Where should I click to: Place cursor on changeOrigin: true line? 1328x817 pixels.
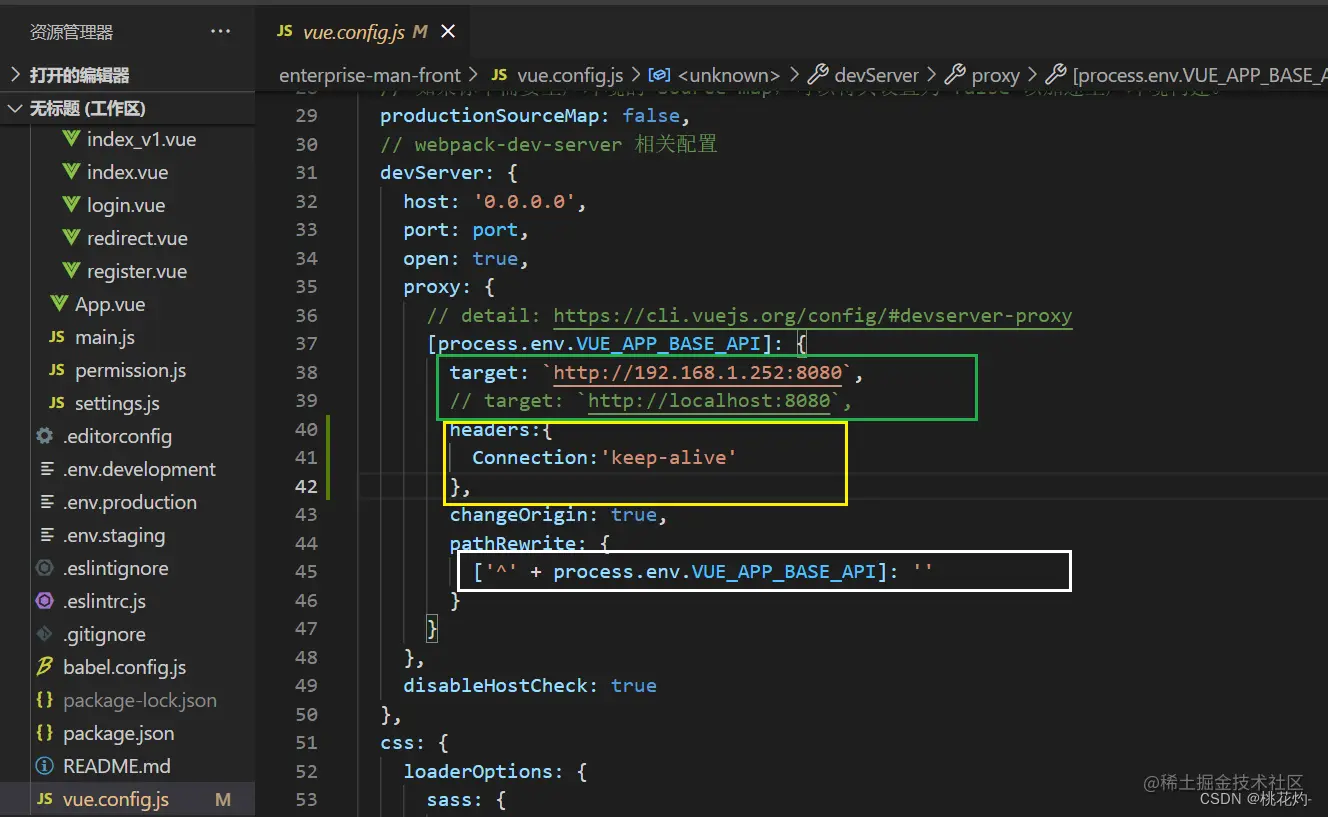coord(558,515)
